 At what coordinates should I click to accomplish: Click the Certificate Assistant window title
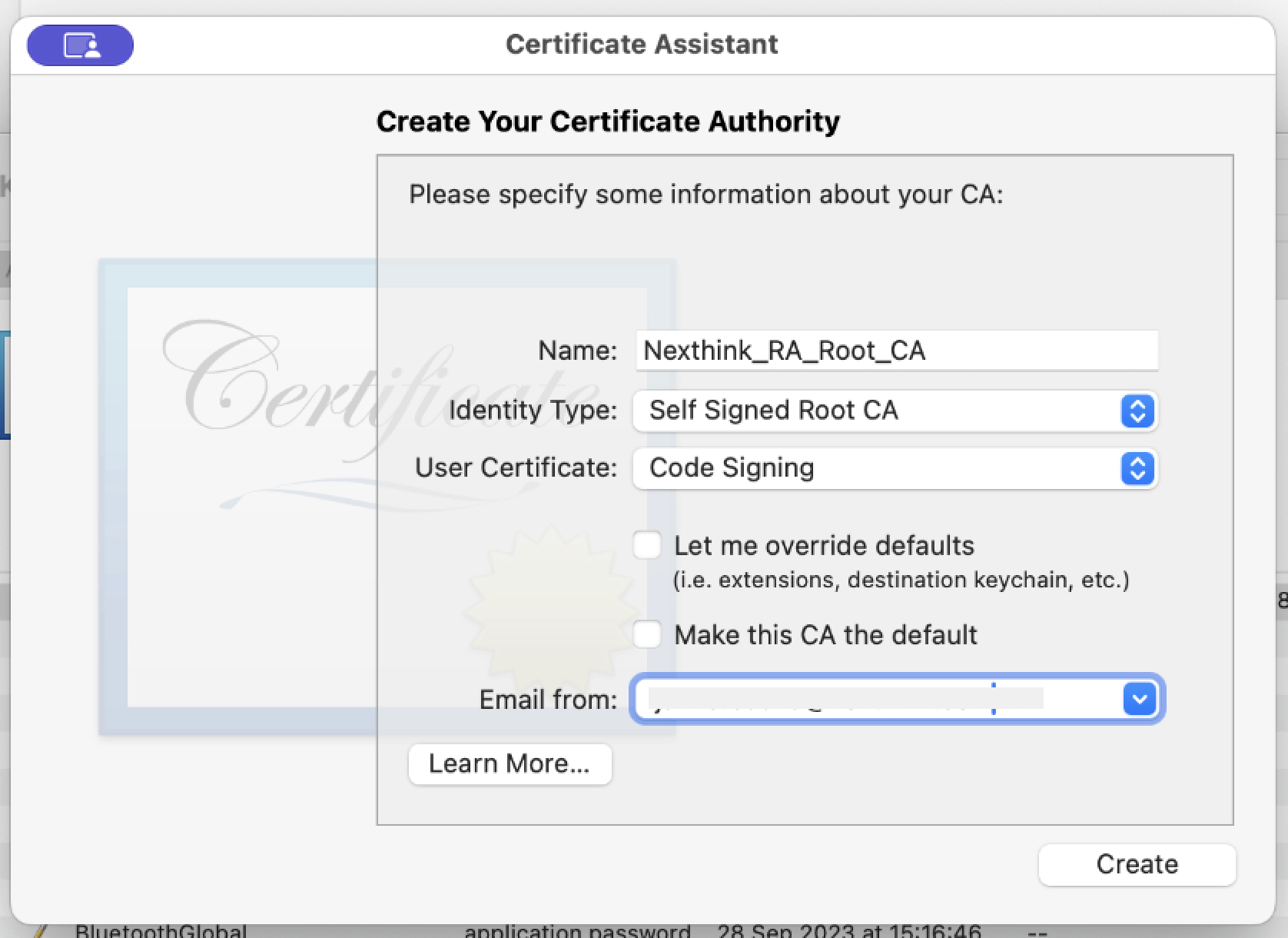pos(642,45)
